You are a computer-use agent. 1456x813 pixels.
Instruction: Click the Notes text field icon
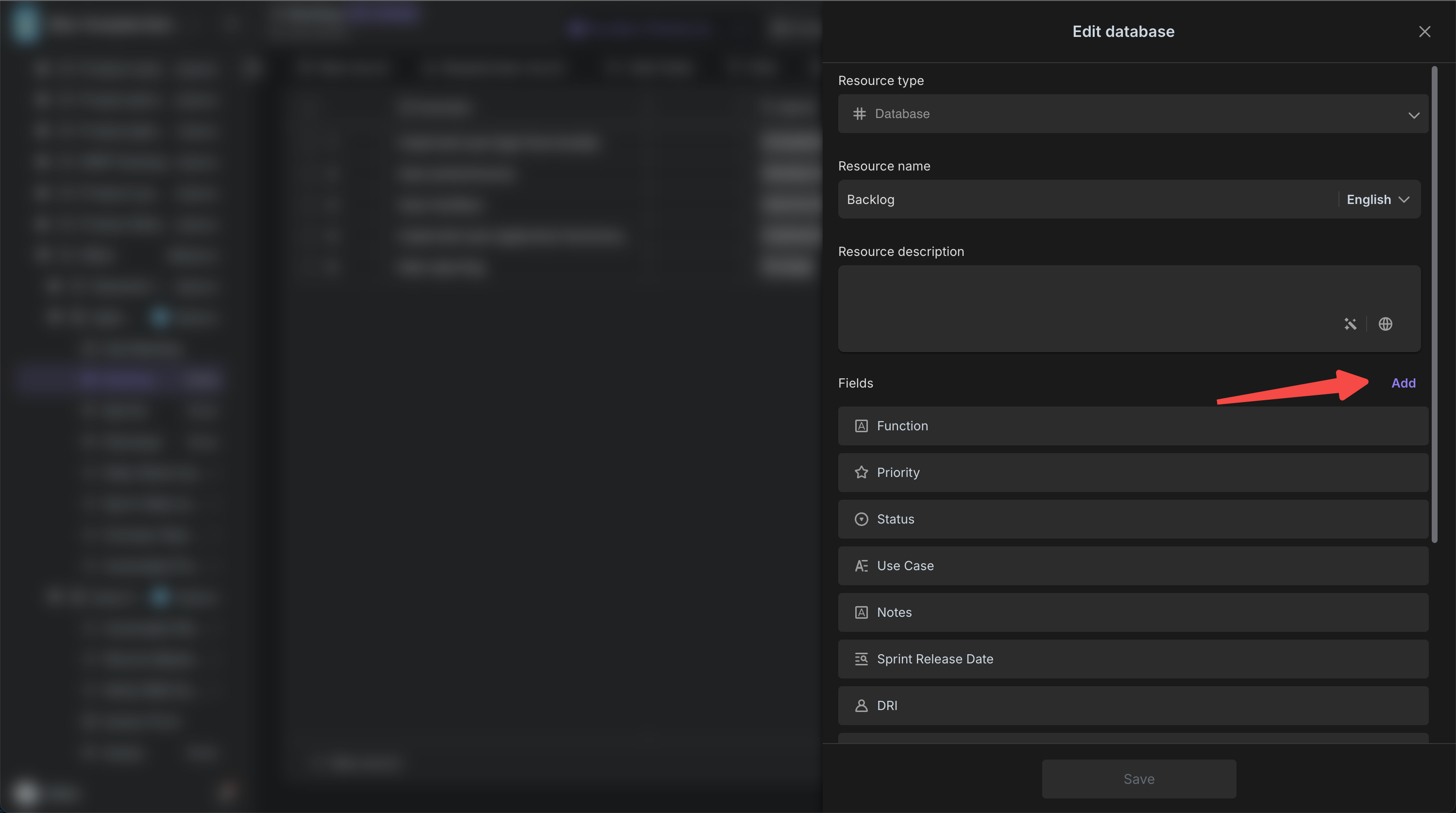pyautogui.click(x=861, y=612)
